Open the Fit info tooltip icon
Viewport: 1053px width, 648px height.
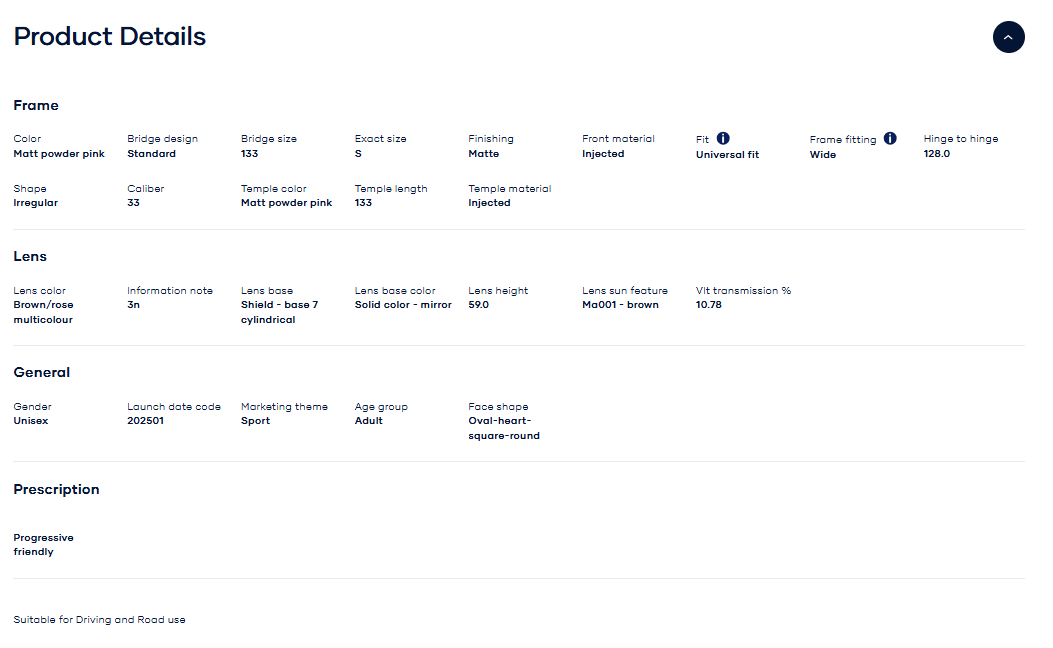[x=723, y=139]
